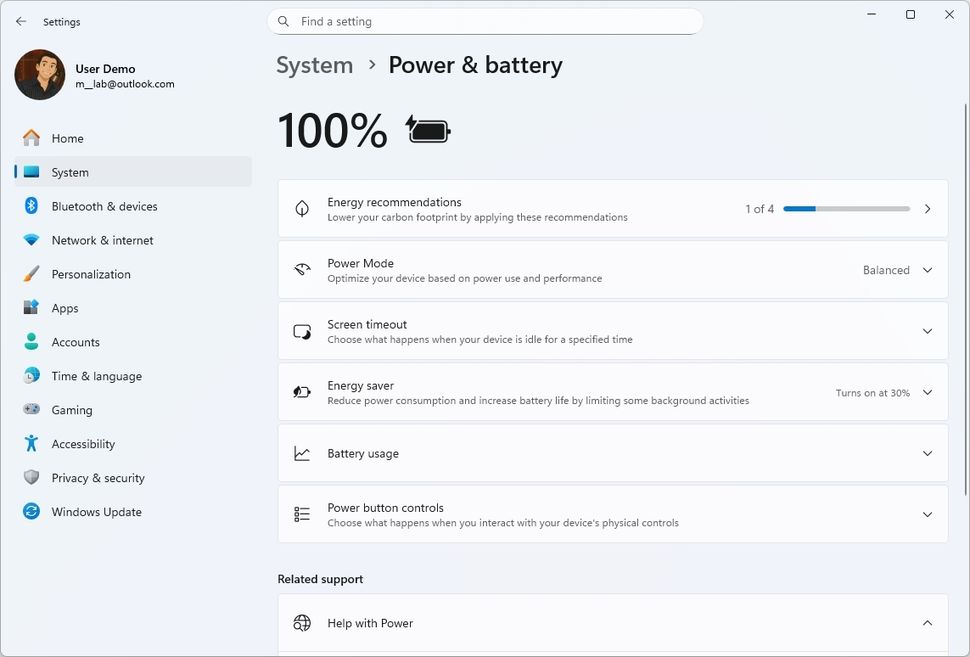This screenshot has height=657, width=970.
Task: Click the 1 of 4 progress bar
Action: (846, 208)
